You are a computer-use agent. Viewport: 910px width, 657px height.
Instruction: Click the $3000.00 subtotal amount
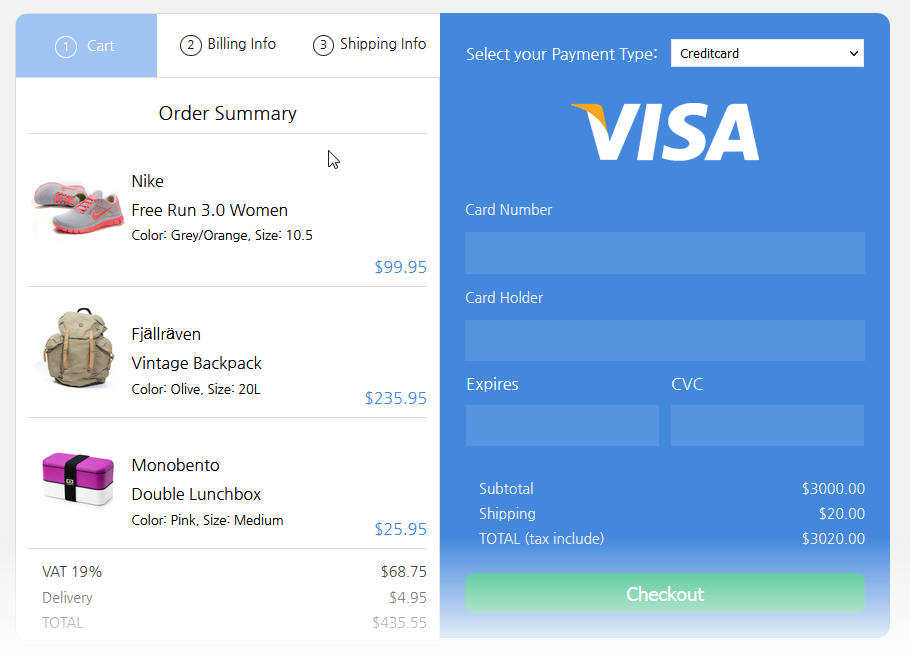[x=833, y=489]
